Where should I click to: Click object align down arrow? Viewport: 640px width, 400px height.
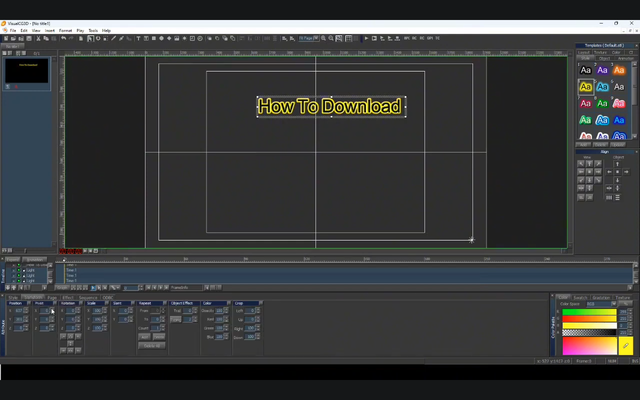pyautogui.click(x=618, y=180)
